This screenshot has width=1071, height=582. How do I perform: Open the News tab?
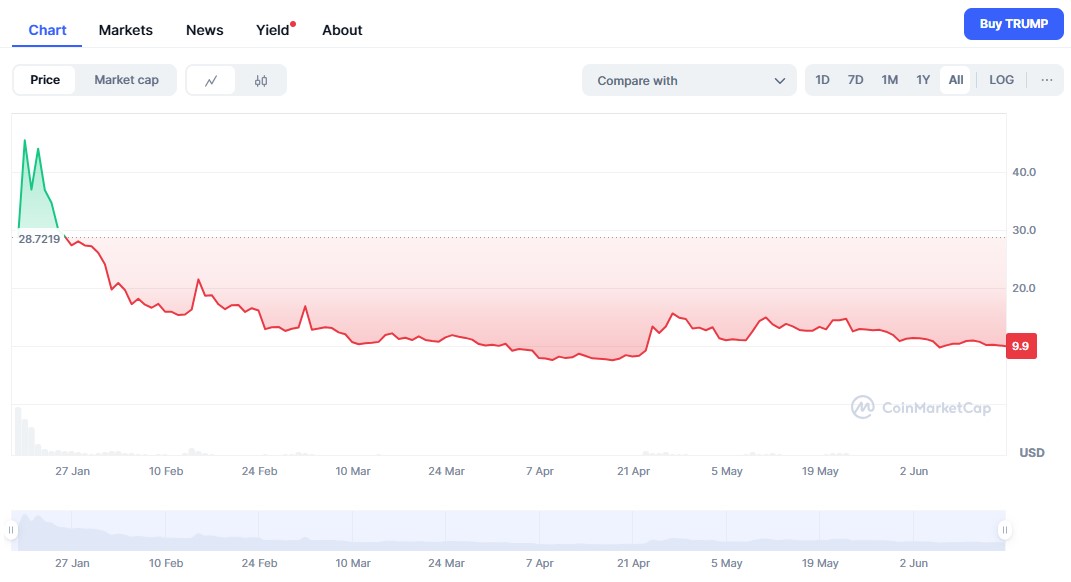[x=204, y=30]
